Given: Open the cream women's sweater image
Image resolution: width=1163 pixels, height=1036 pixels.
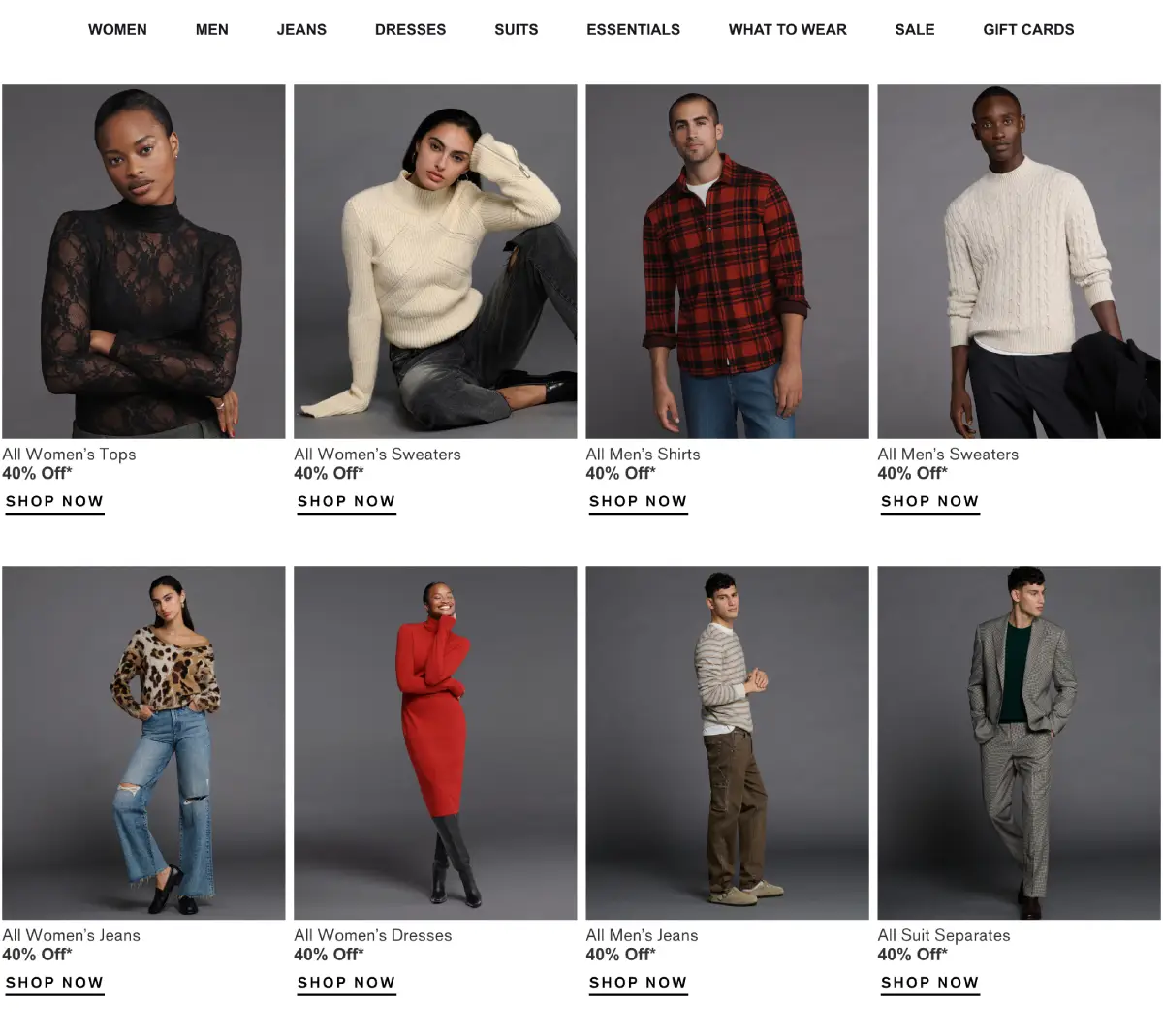Looking at the screenshot, I should [x=435, y=262].
